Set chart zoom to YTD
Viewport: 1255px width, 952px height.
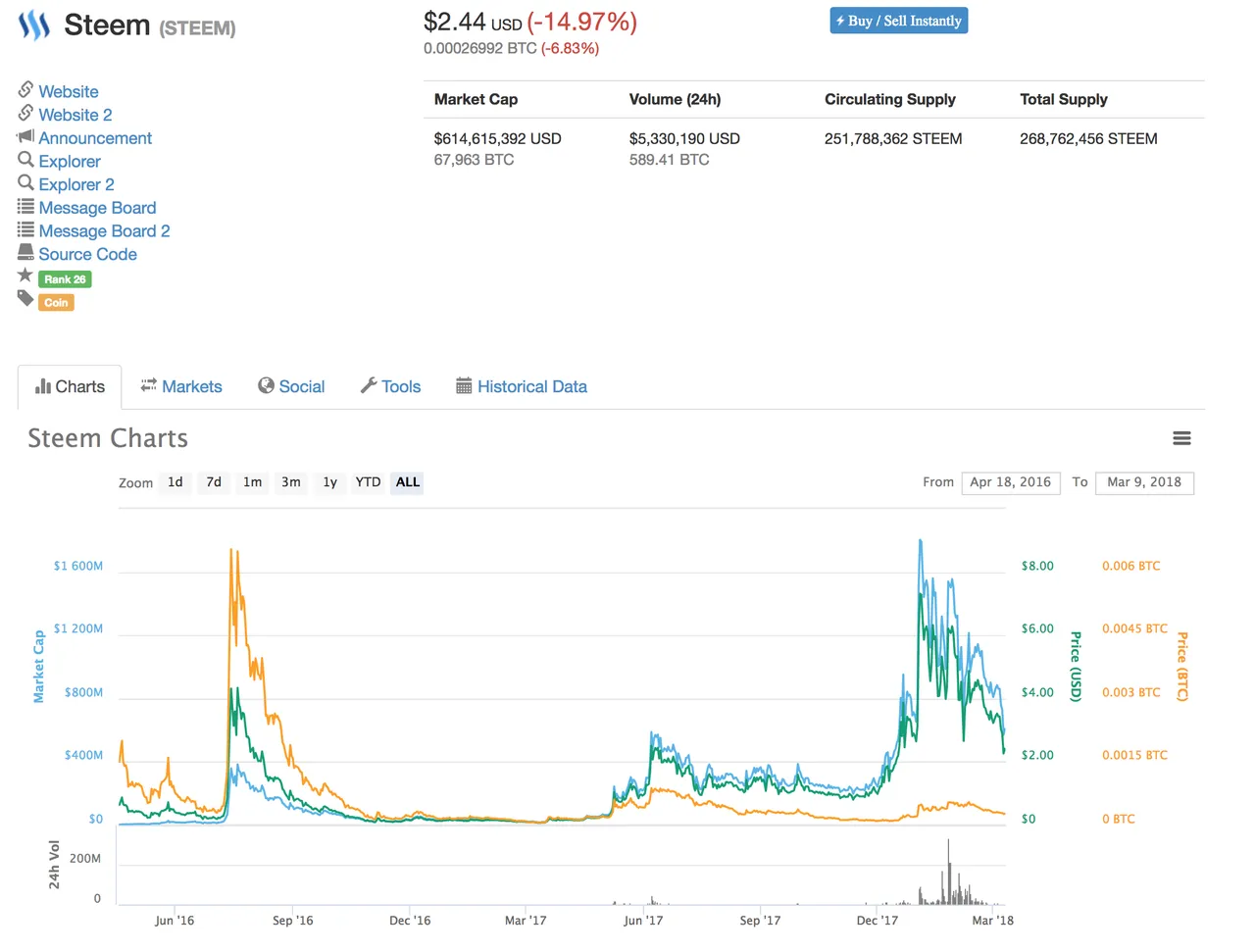tap(368, 482)
